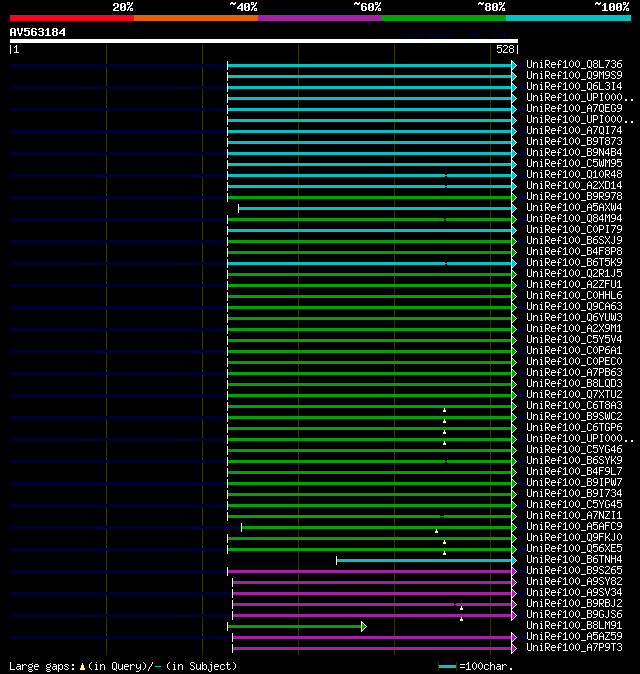The height and width of the screenshot is (674, 640).
Task: Select the UniRef100_A5AZ59 label
Action: 574,637
